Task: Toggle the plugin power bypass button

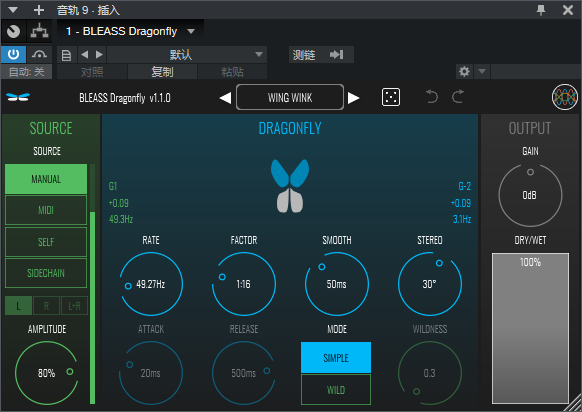Action: [13, 55]
